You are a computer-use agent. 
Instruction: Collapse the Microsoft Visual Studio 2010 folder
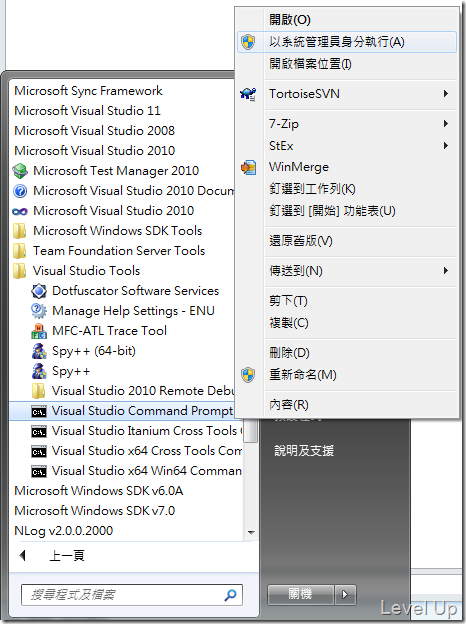click(94, 150)
